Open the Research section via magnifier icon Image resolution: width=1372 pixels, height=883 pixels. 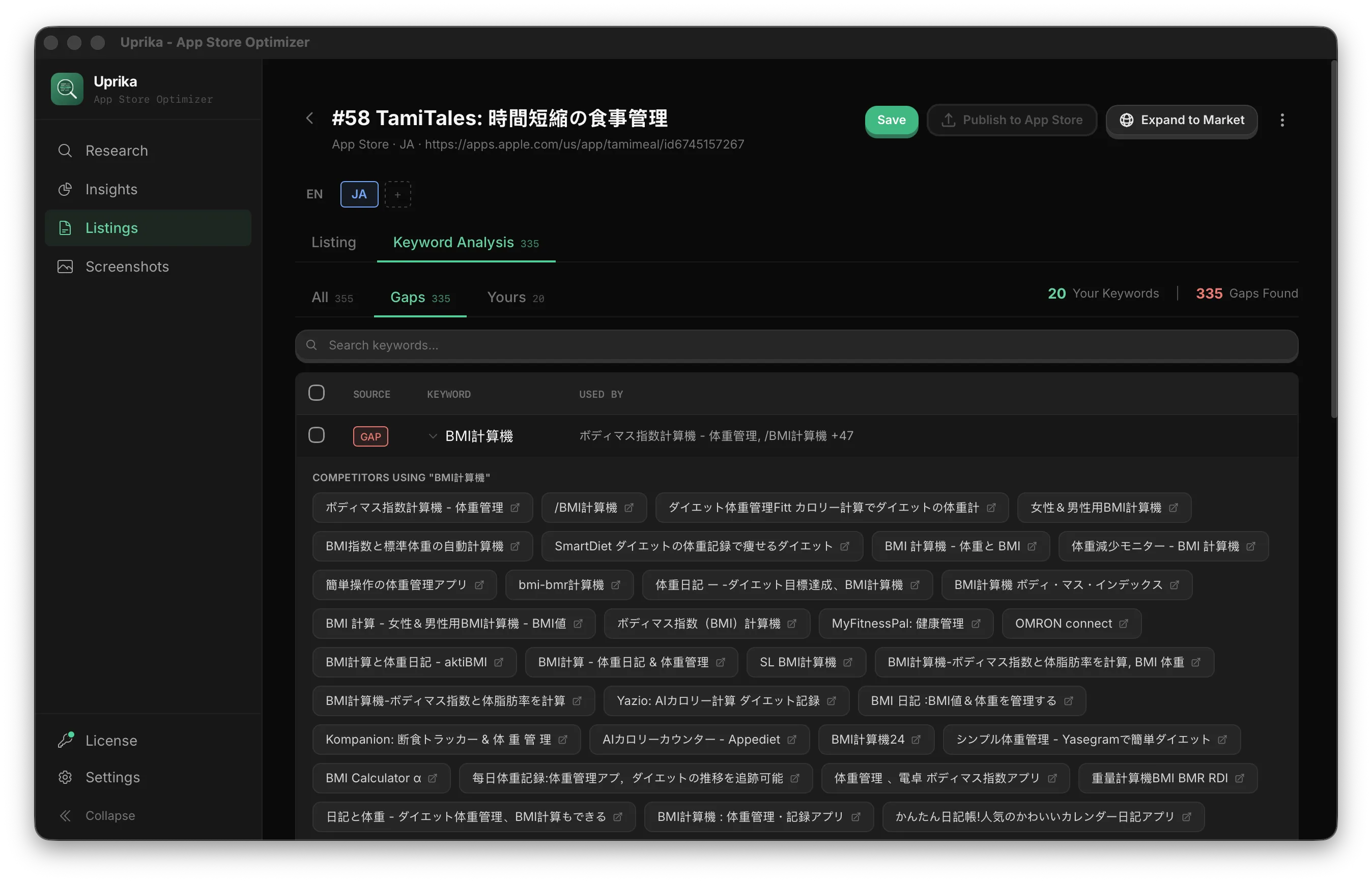[x=65, y=150]
